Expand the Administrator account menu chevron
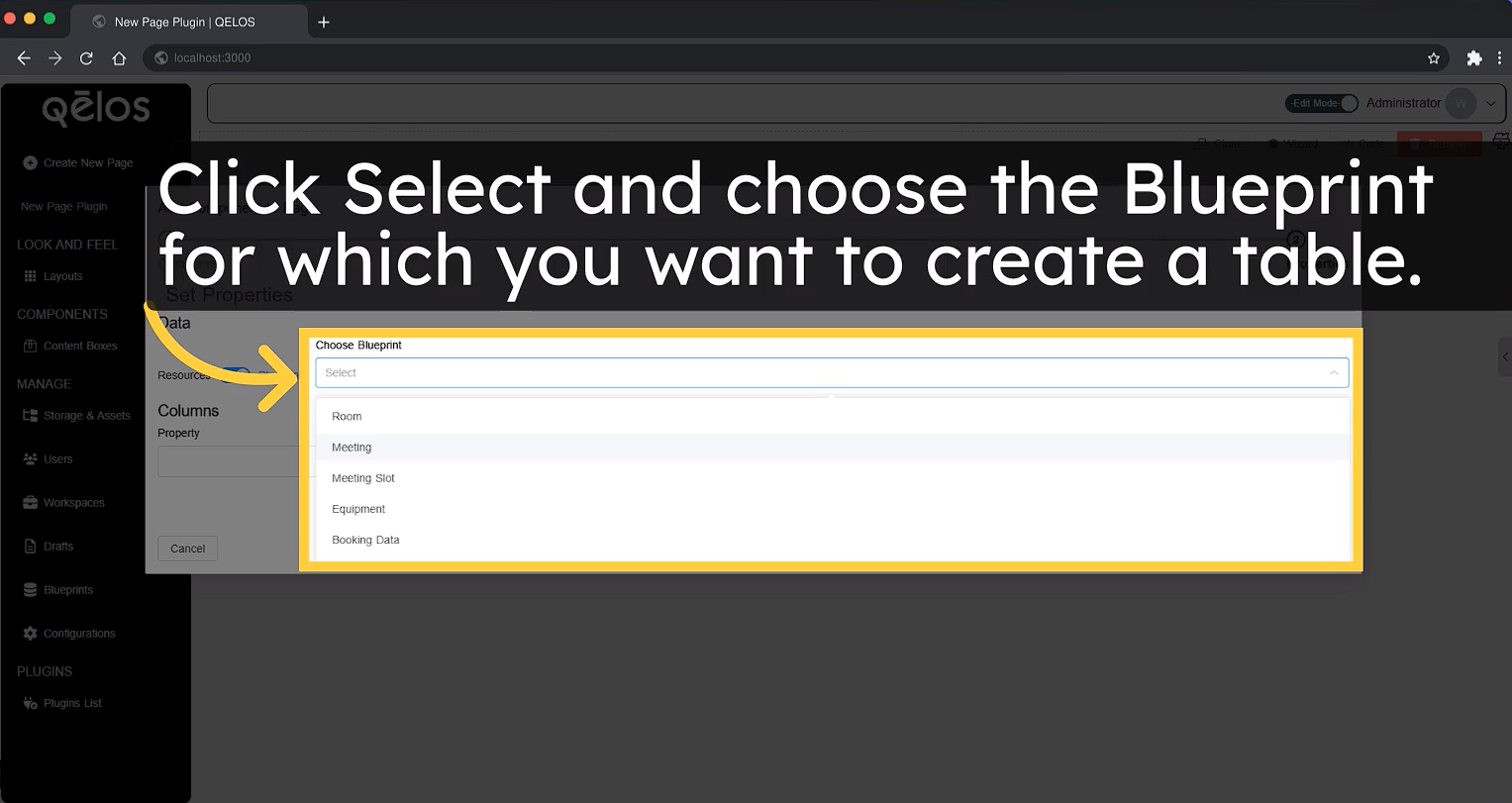Viewport: 1512px width, 803px height. click(x=1490, y=104)
